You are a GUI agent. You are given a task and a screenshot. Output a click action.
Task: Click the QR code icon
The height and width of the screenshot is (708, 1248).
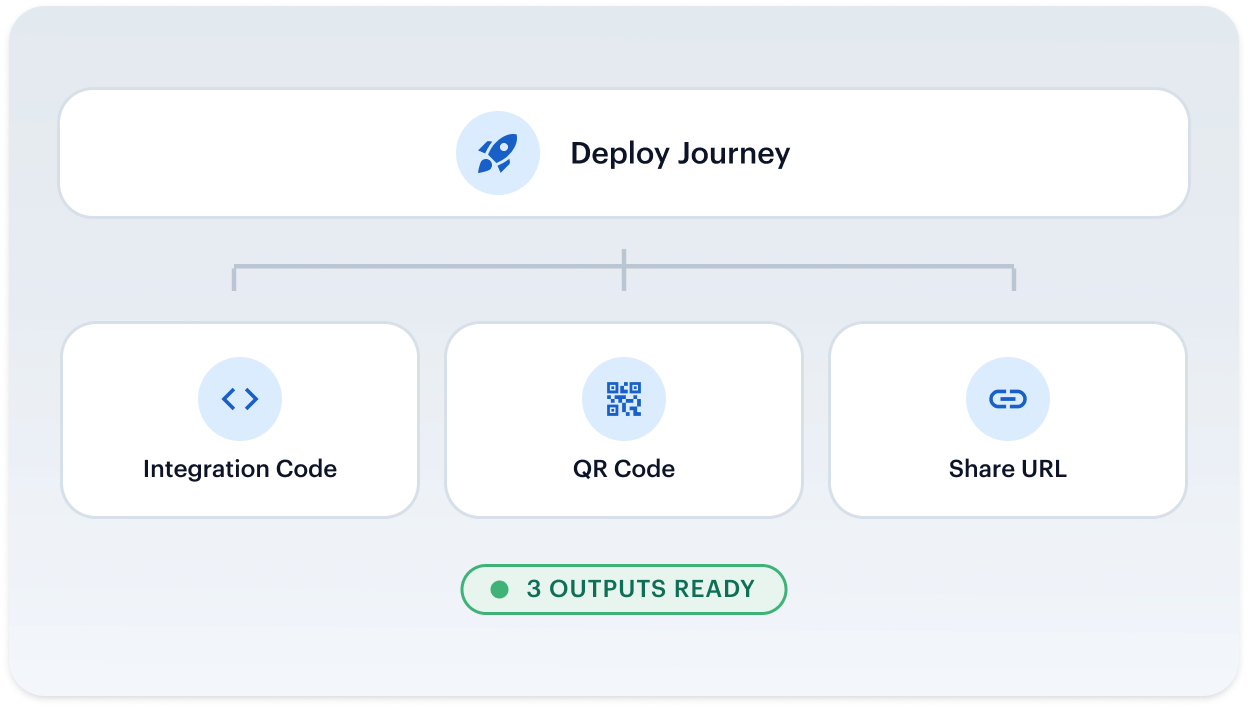624,399
